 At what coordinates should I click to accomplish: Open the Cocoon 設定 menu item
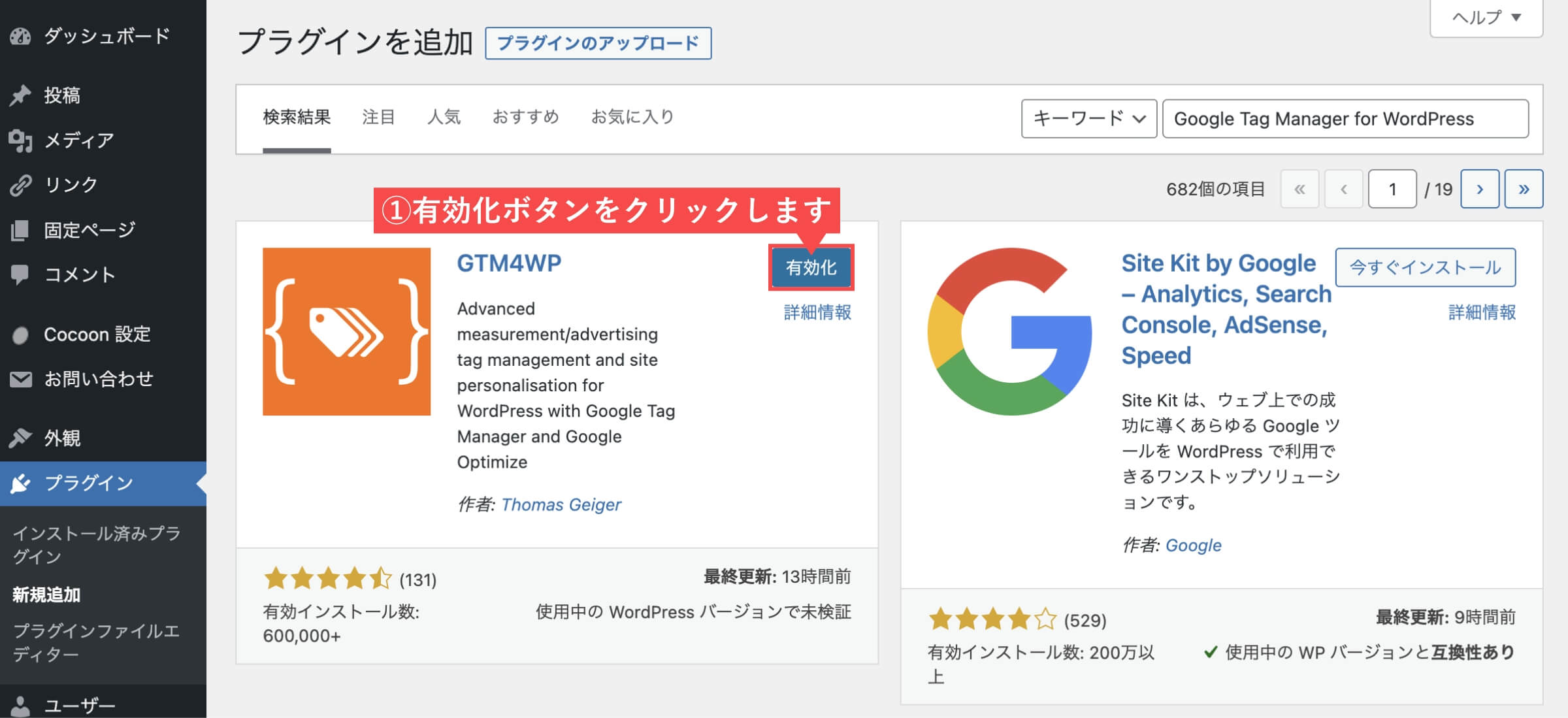[x=103, y=335]
